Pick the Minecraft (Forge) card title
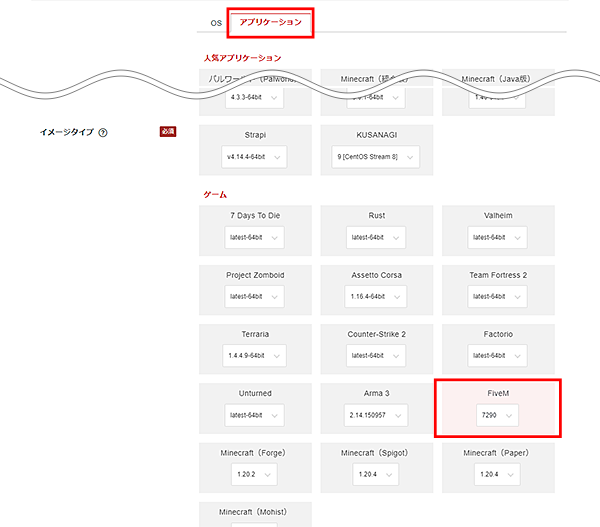 coord(253,453)
